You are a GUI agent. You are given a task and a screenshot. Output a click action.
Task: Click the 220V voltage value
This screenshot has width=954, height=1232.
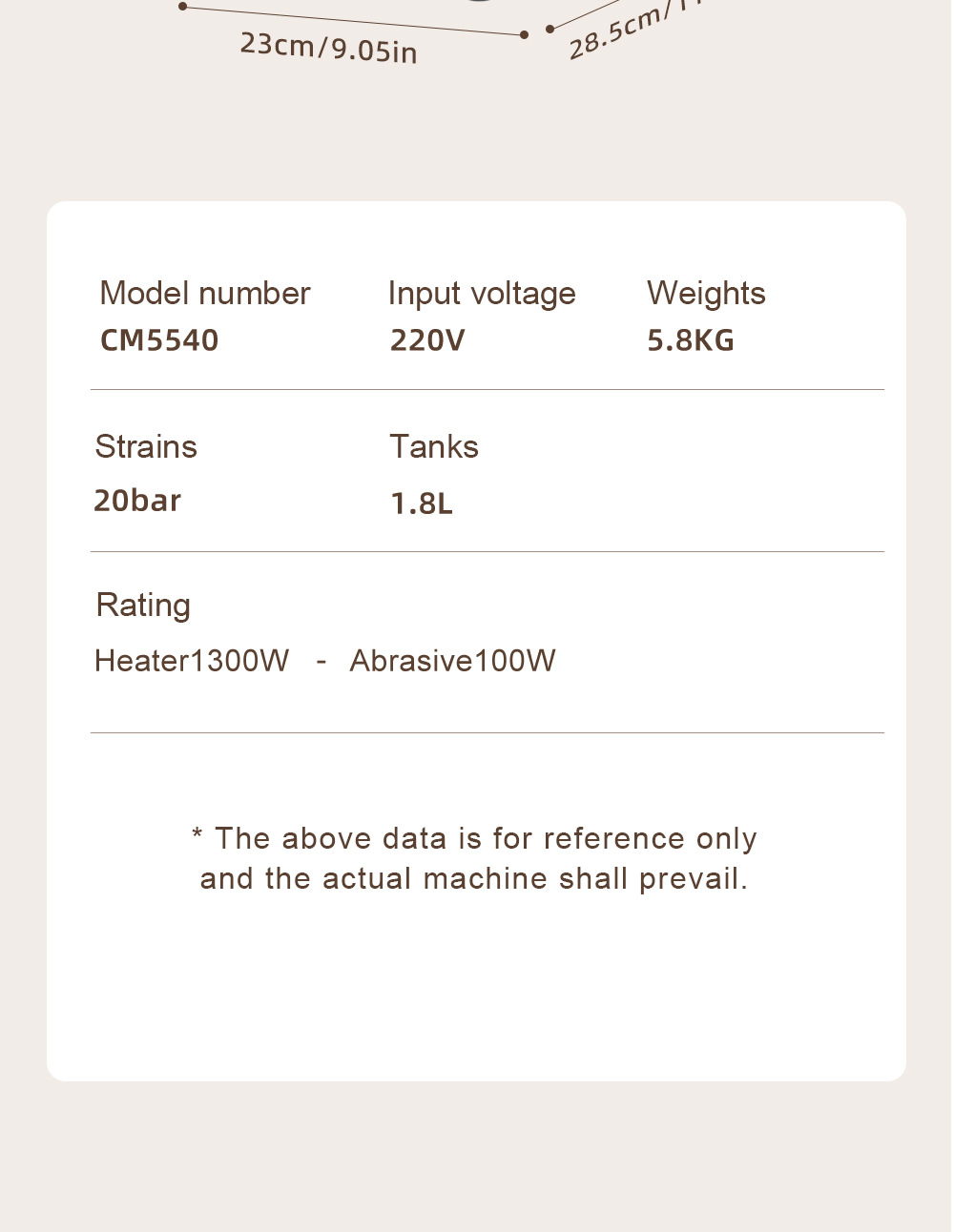(x=427, y=340)
